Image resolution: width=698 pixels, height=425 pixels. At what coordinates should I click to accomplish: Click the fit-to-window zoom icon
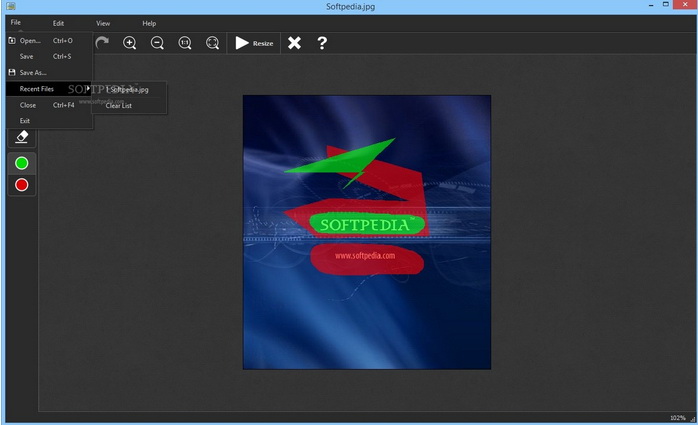[x=212, y=43]
